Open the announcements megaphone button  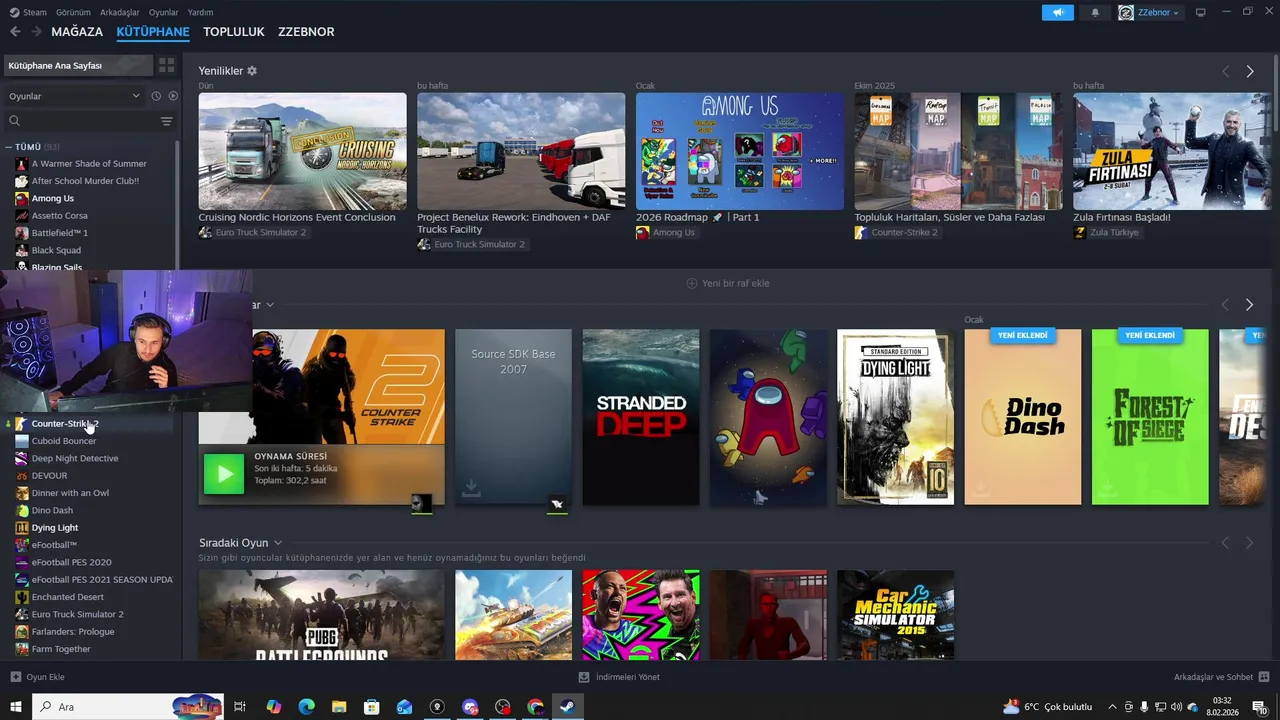(x=1057, y=12)
